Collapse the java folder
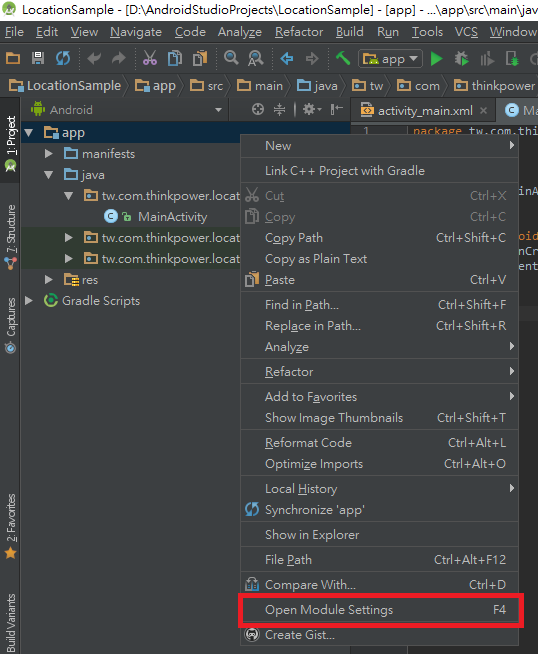This screenshot has height=655, width=541. coord(49,175)
